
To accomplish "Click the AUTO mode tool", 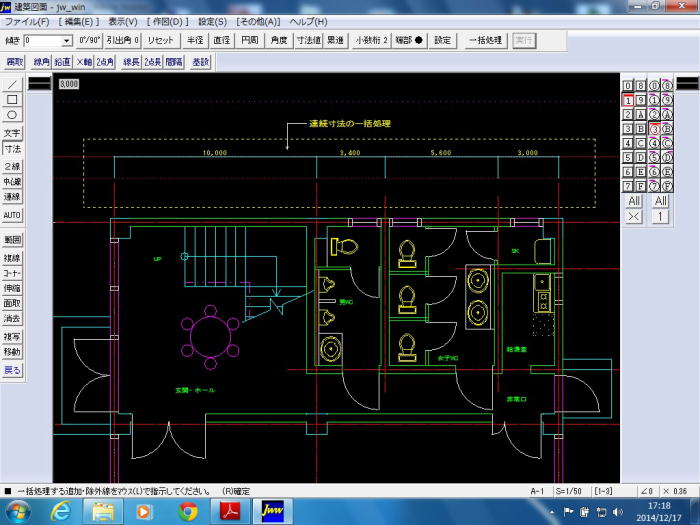I will click(x=12, y=215).
